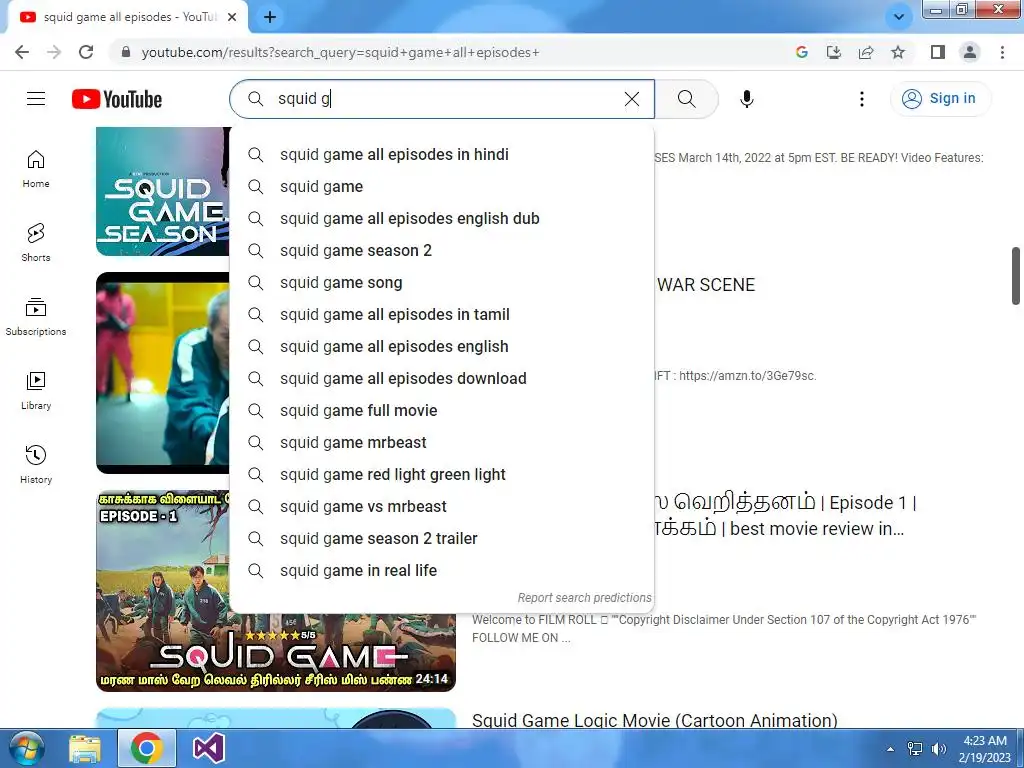Open the system volume icon
1024x768 pixels.
click(938, 748)
